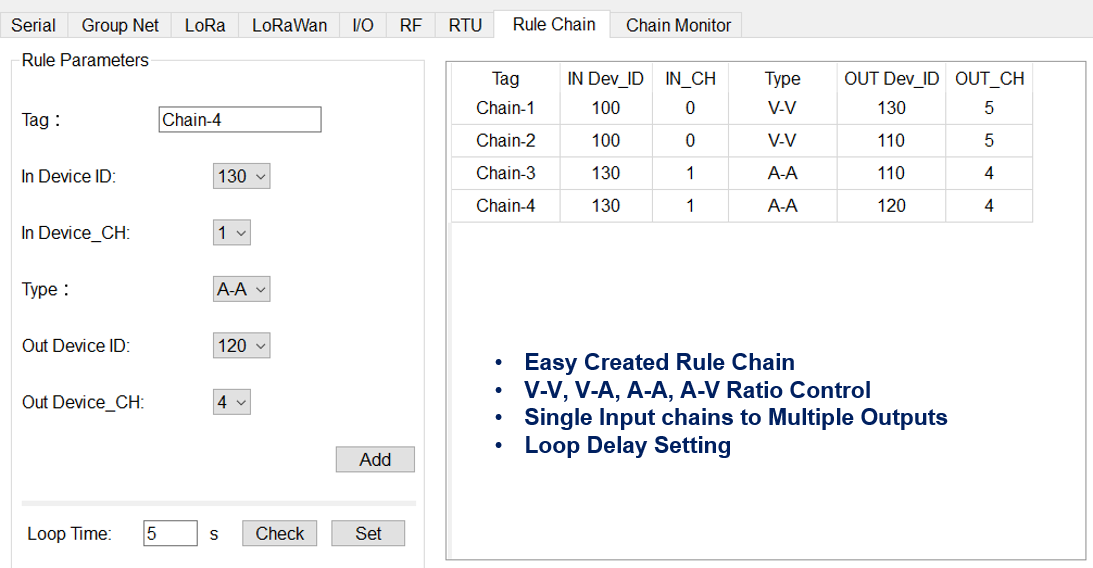
Task: Select the Chain-3 row in table
Action: tap(742, 174)
